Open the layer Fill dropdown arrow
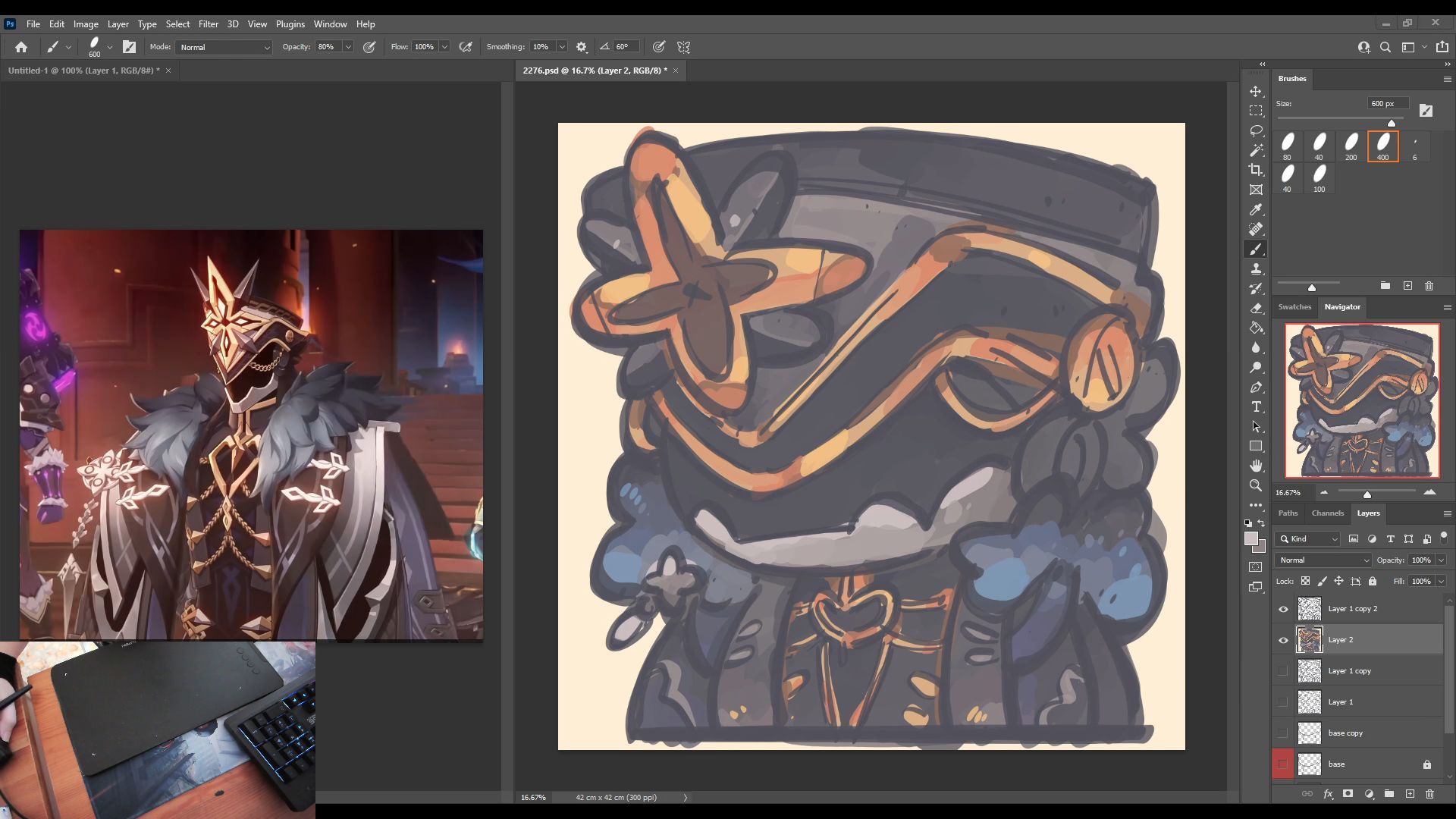This screenshot has height=819, width=1456. (1441, 582)
